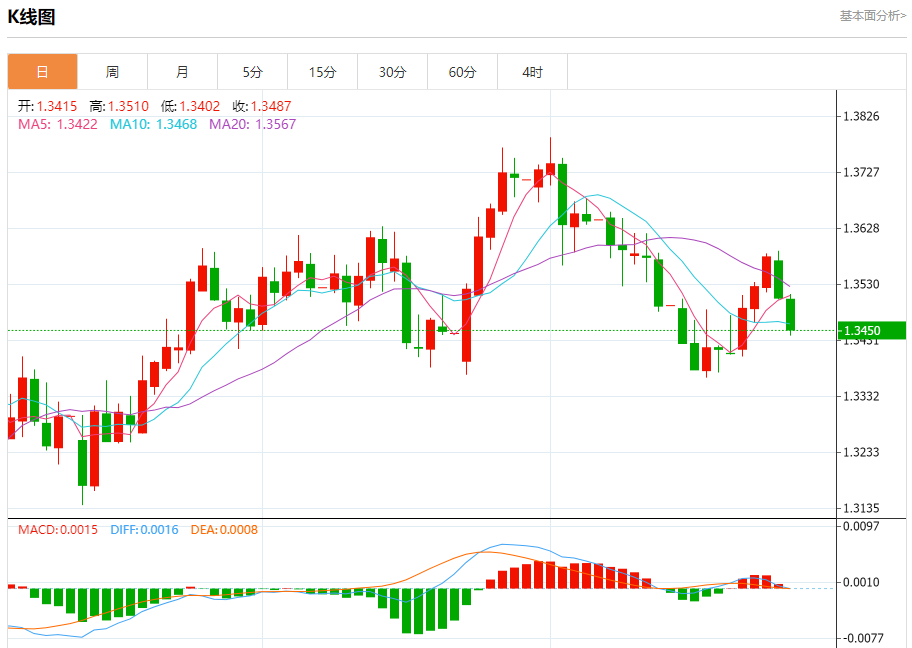Click the 收:1.3487 close value
This screenshot has height=648, width=912.
(x=262, y=106)
